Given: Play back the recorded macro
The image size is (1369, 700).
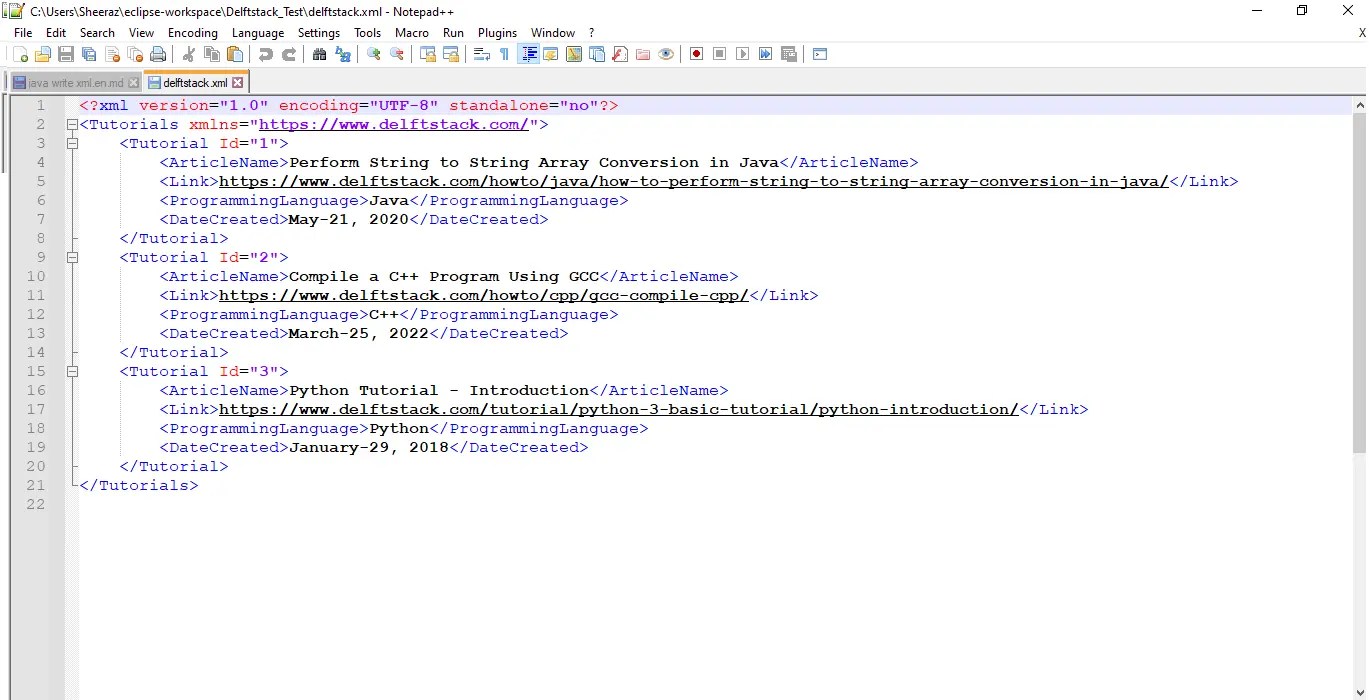Looking at the screenshot, I should click(x=743, y=54).
